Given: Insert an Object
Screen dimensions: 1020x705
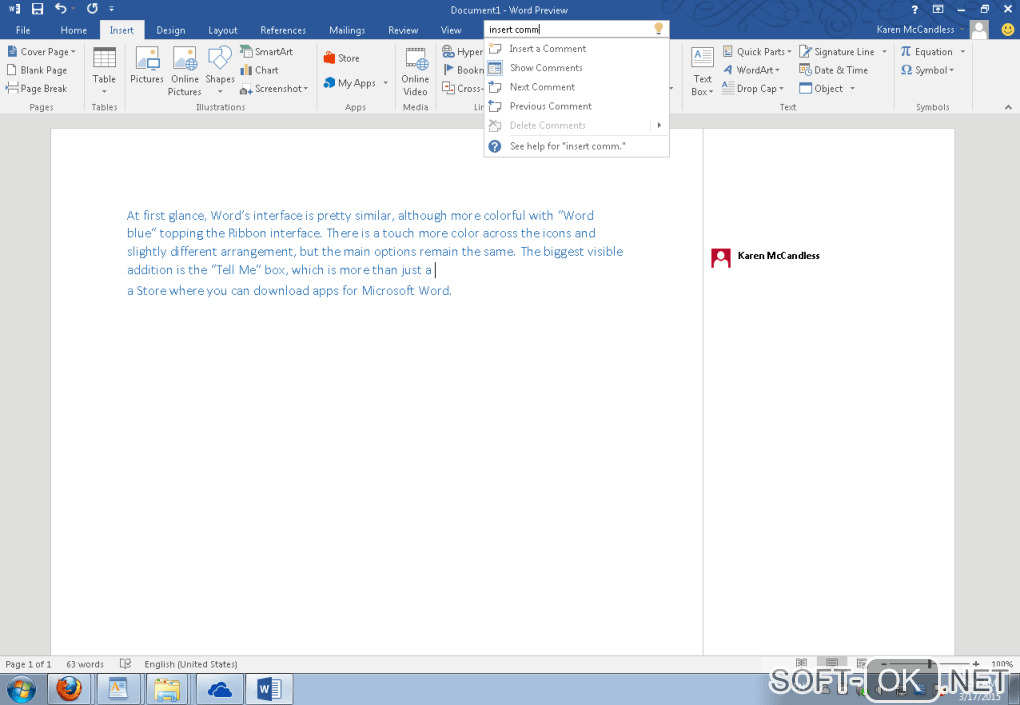Looking at the screenshot, I should point(826,88).
